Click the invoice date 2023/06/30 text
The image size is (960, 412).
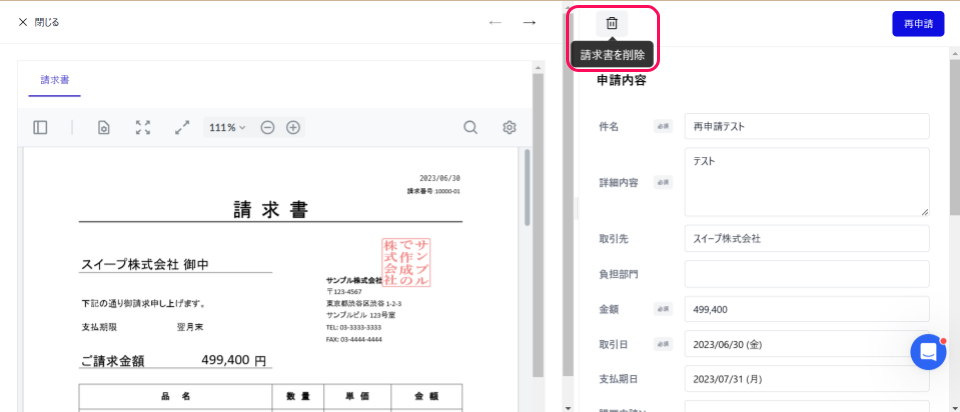pyautogui.click(x=440, y=178)
